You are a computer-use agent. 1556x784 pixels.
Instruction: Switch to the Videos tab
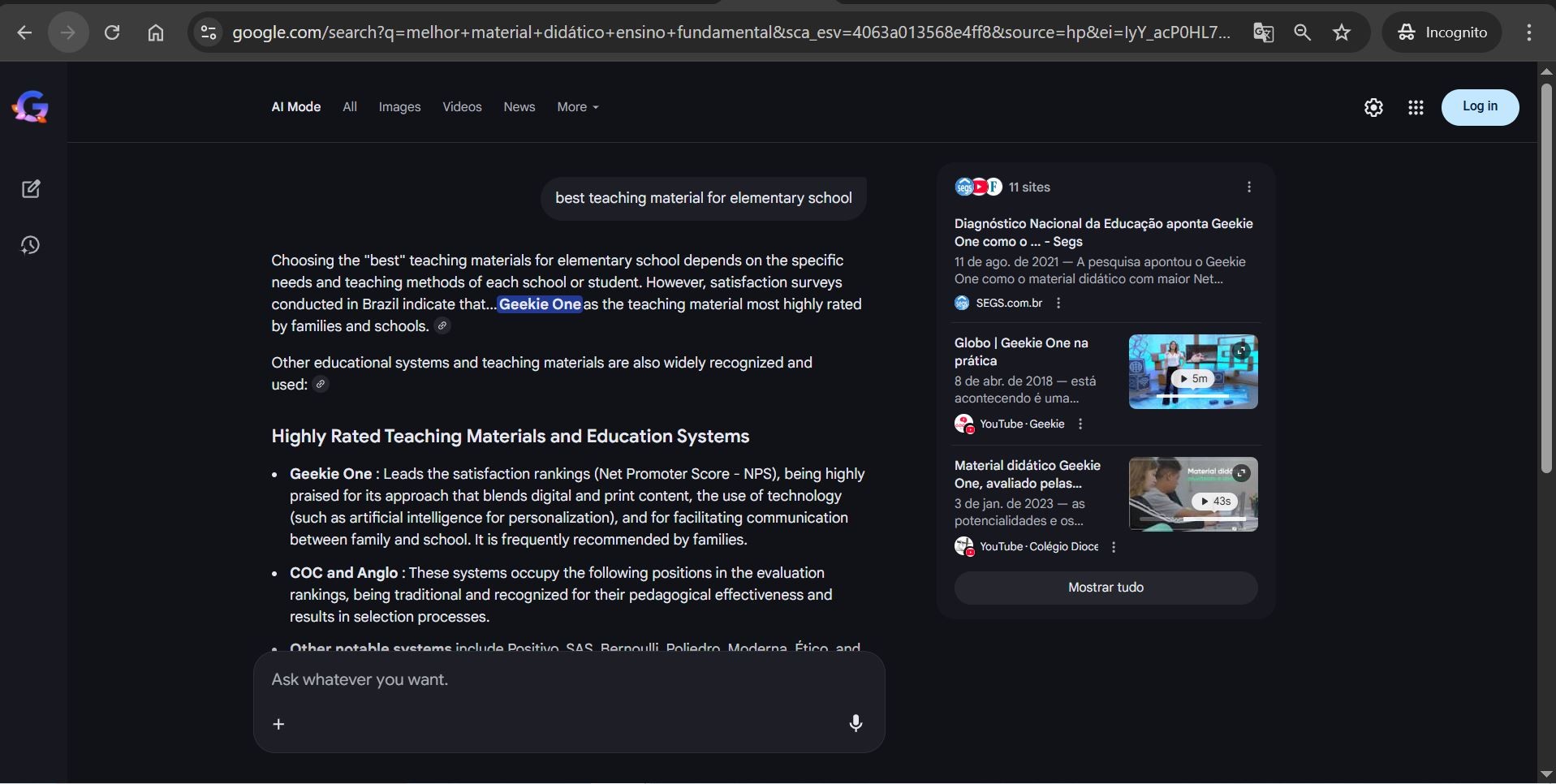(462, 107)
